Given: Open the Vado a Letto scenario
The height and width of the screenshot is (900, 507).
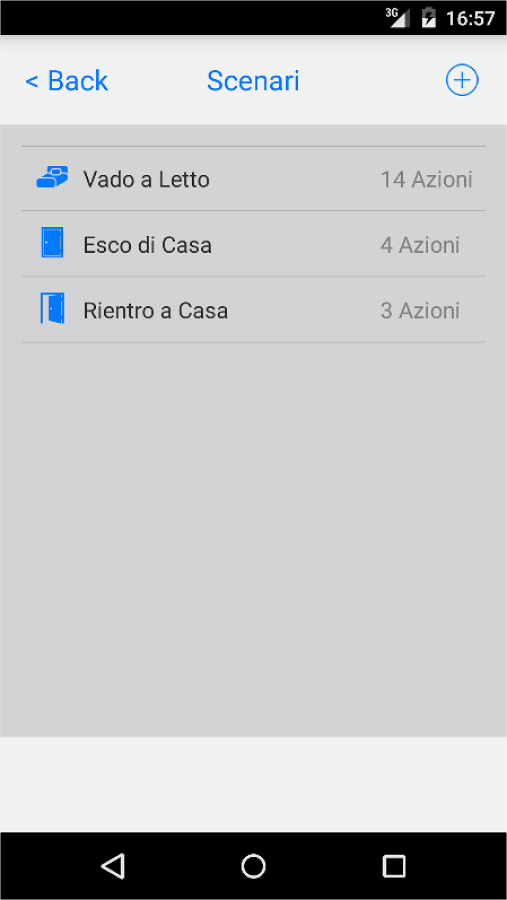Looking at the screenshot, I should tap(253, 179).
